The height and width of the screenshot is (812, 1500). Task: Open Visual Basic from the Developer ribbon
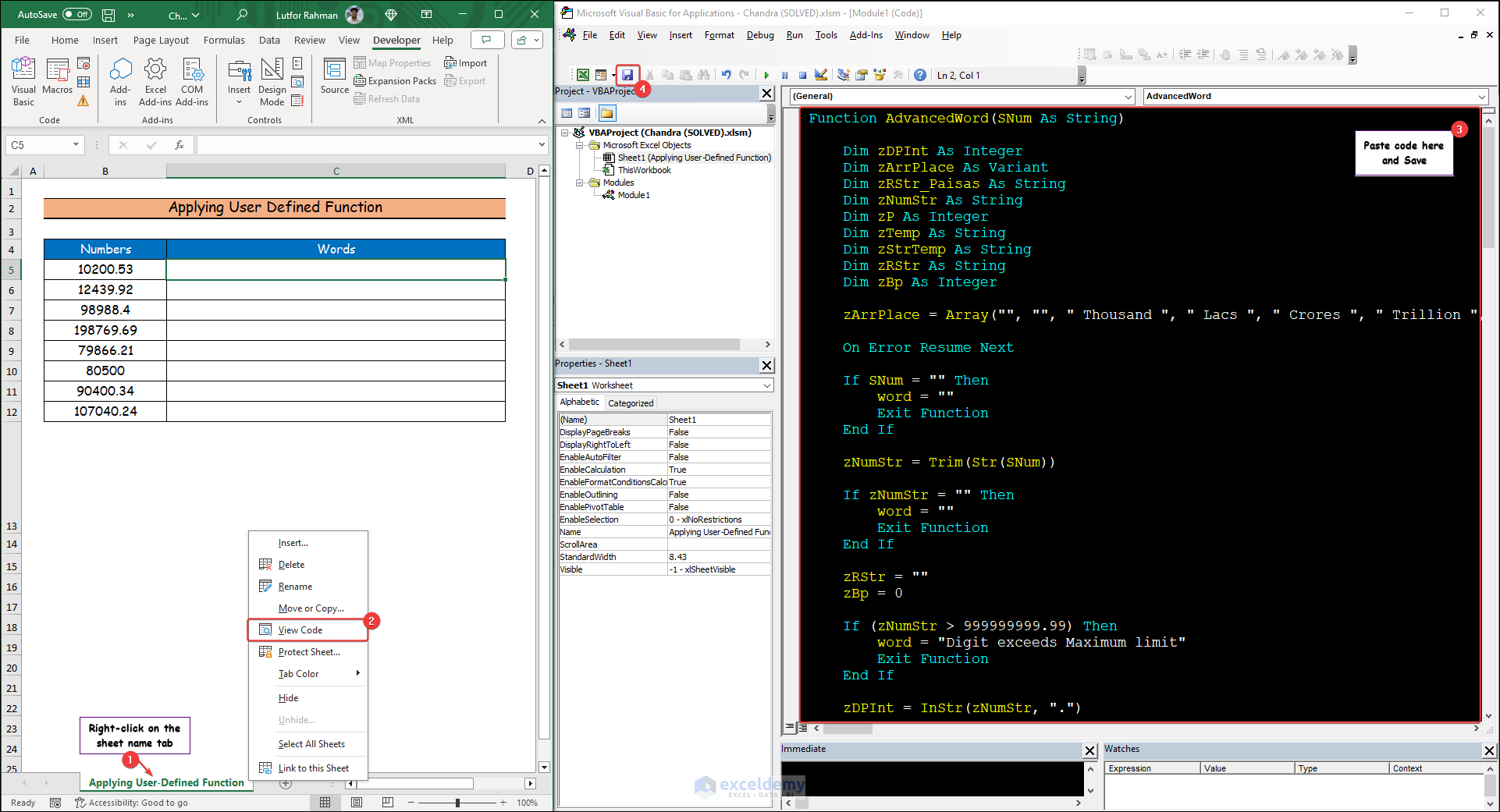[23, 81]
